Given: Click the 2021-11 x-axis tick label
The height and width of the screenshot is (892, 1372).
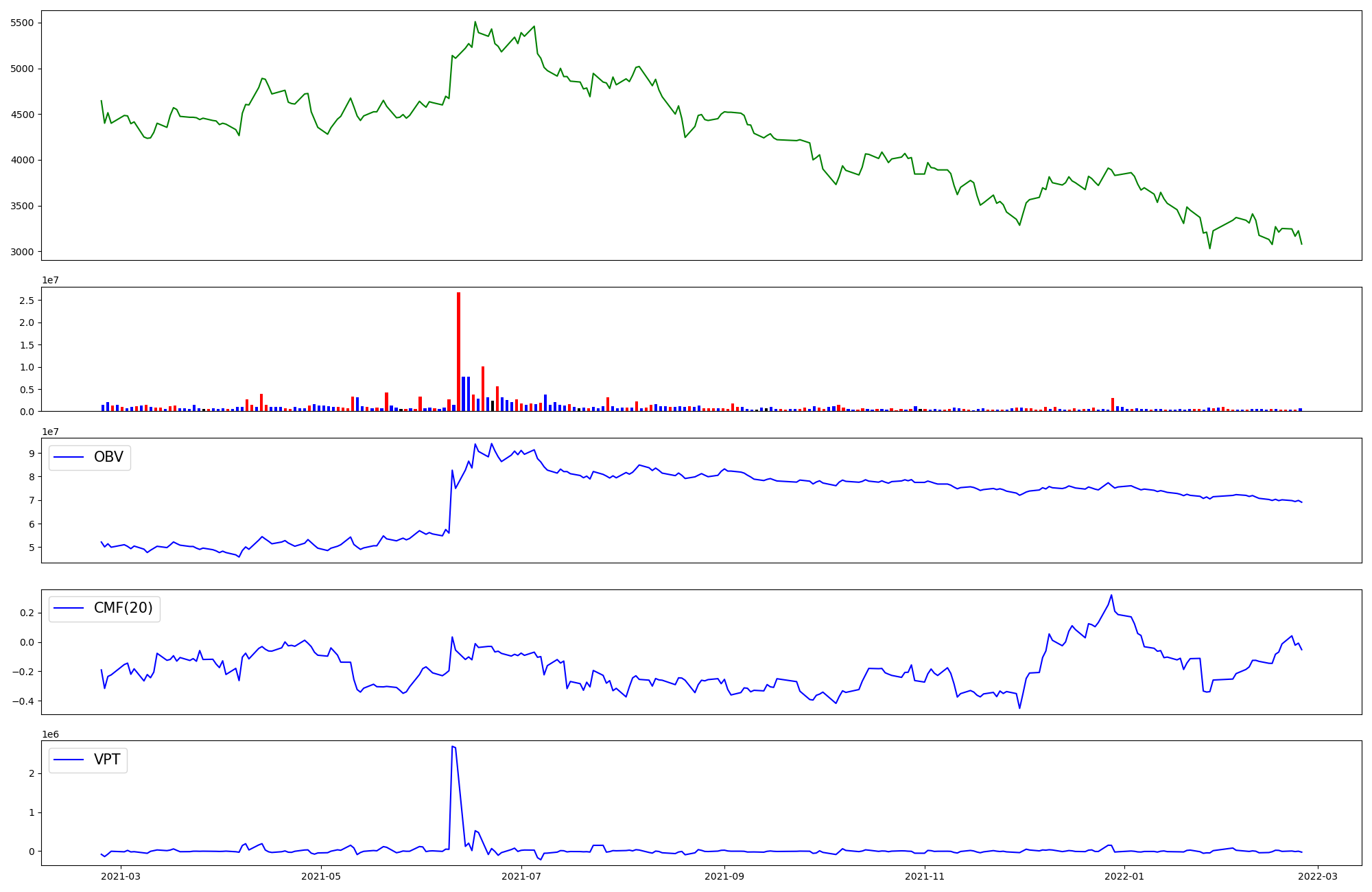Looking at the screenshot, I should point(925,876).
